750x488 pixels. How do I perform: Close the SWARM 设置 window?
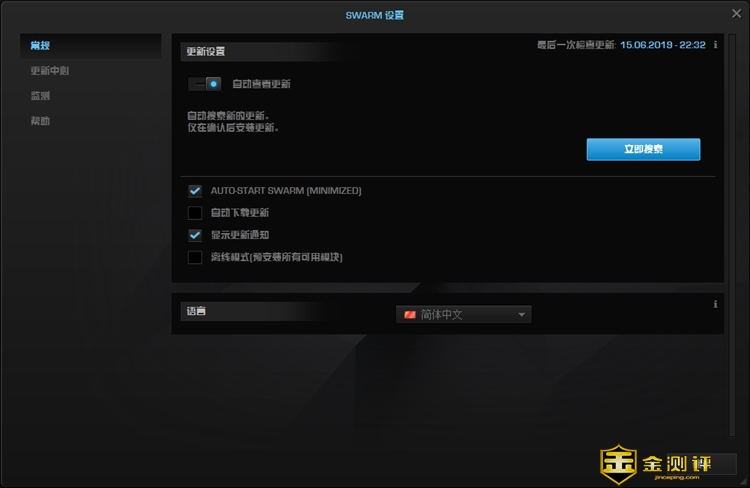[x=735, y=13]
